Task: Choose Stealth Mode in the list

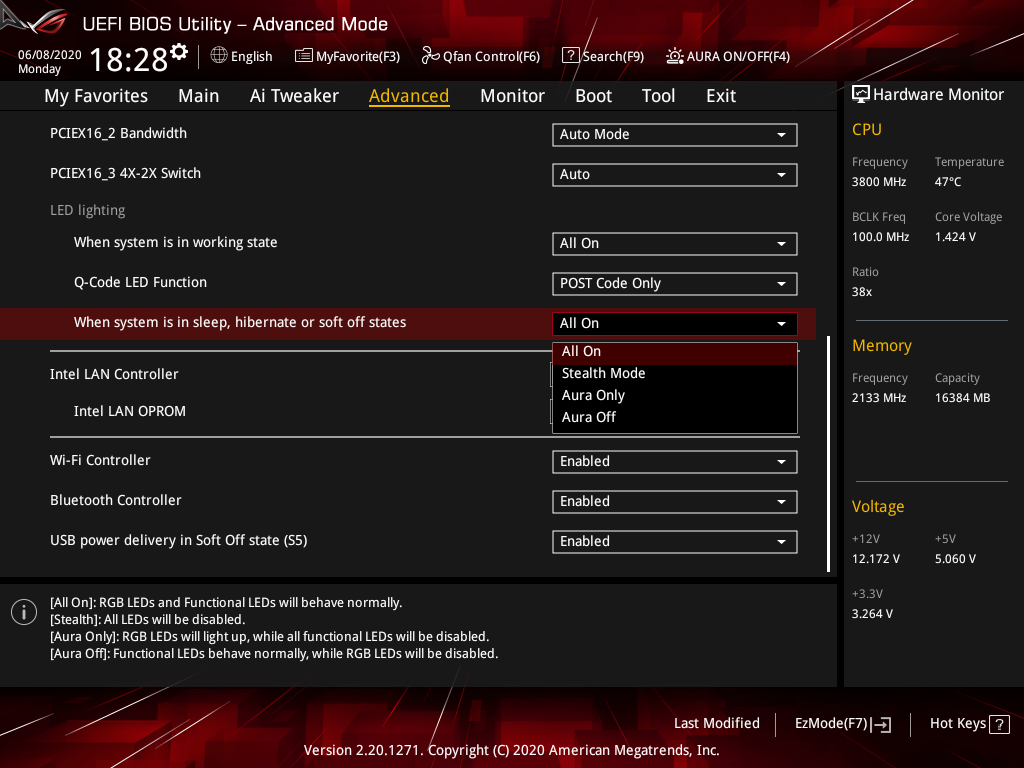Action: [675, 374]
